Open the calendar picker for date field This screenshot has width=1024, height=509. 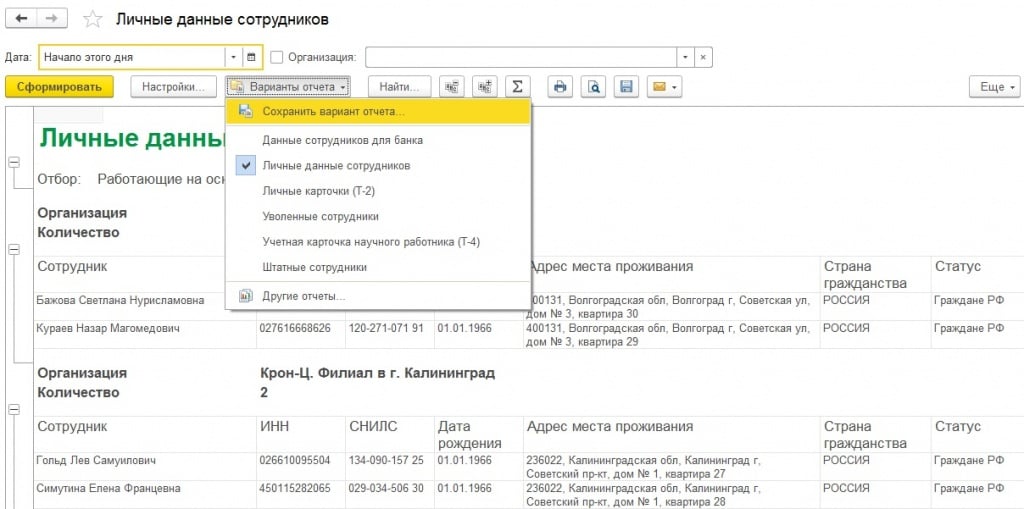click(x=252, y=57)
